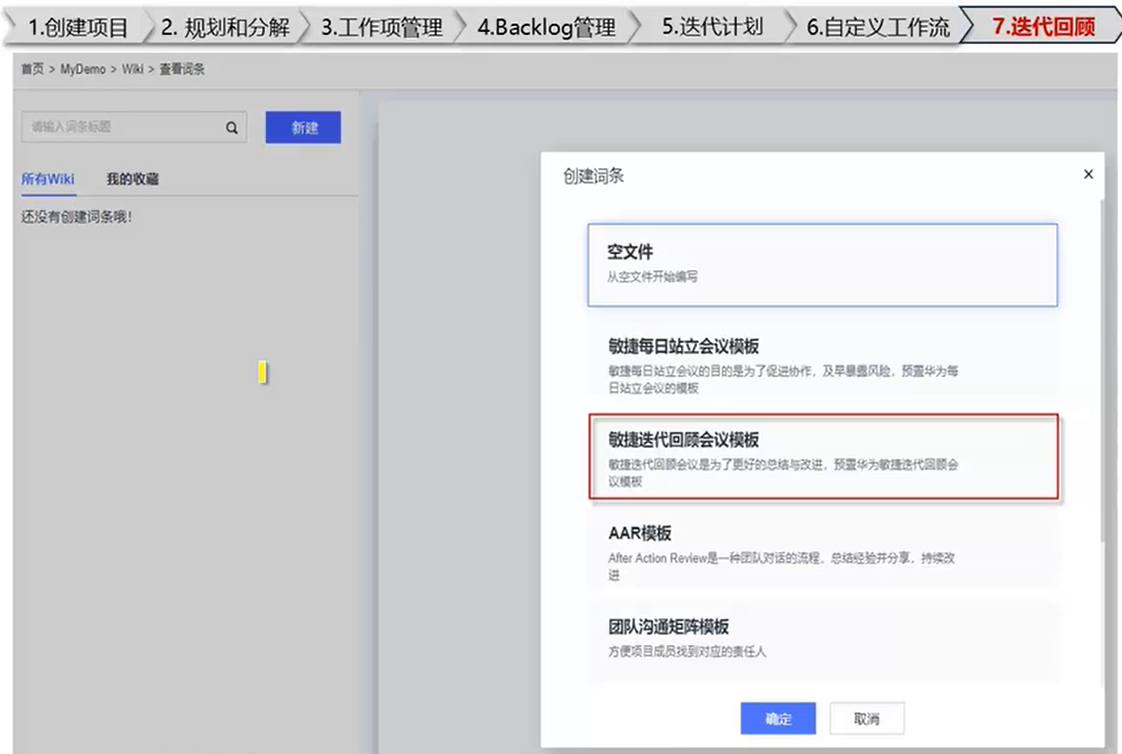The image size is (1122, 754).
Task: Open the 5.迭代计划 step
Action: (x=715, y=27)
